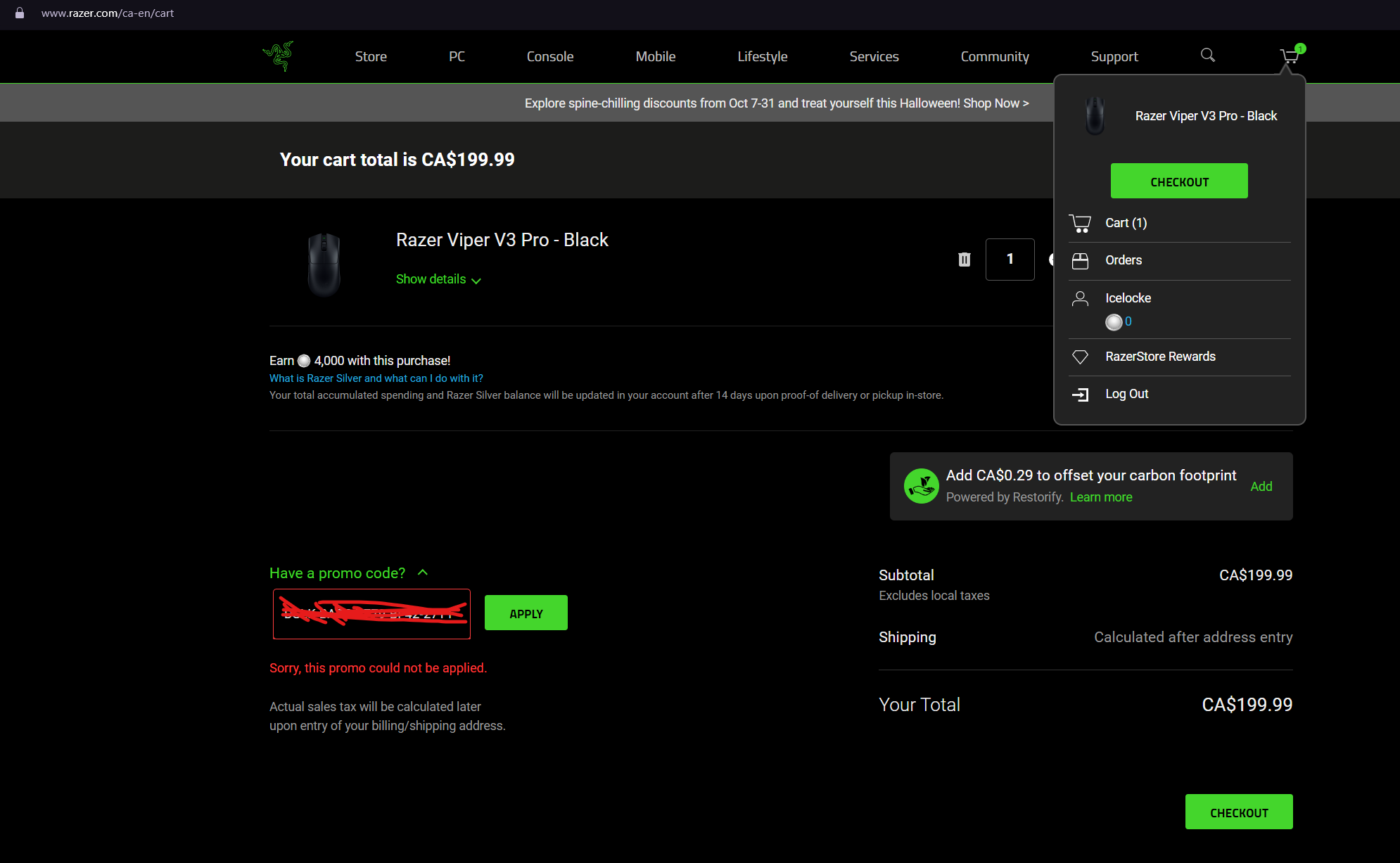The height and width of the screenshot is (863, 1400).
Task: Click CHECKOUT button in the cart dropdown
Action: tap(1179, 181)
